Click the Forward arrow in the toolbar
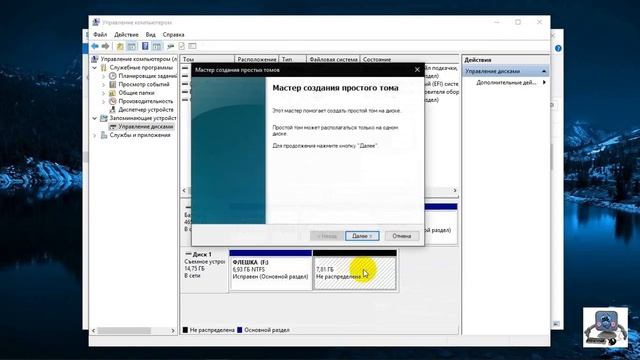640x360 pixels. 106,46
